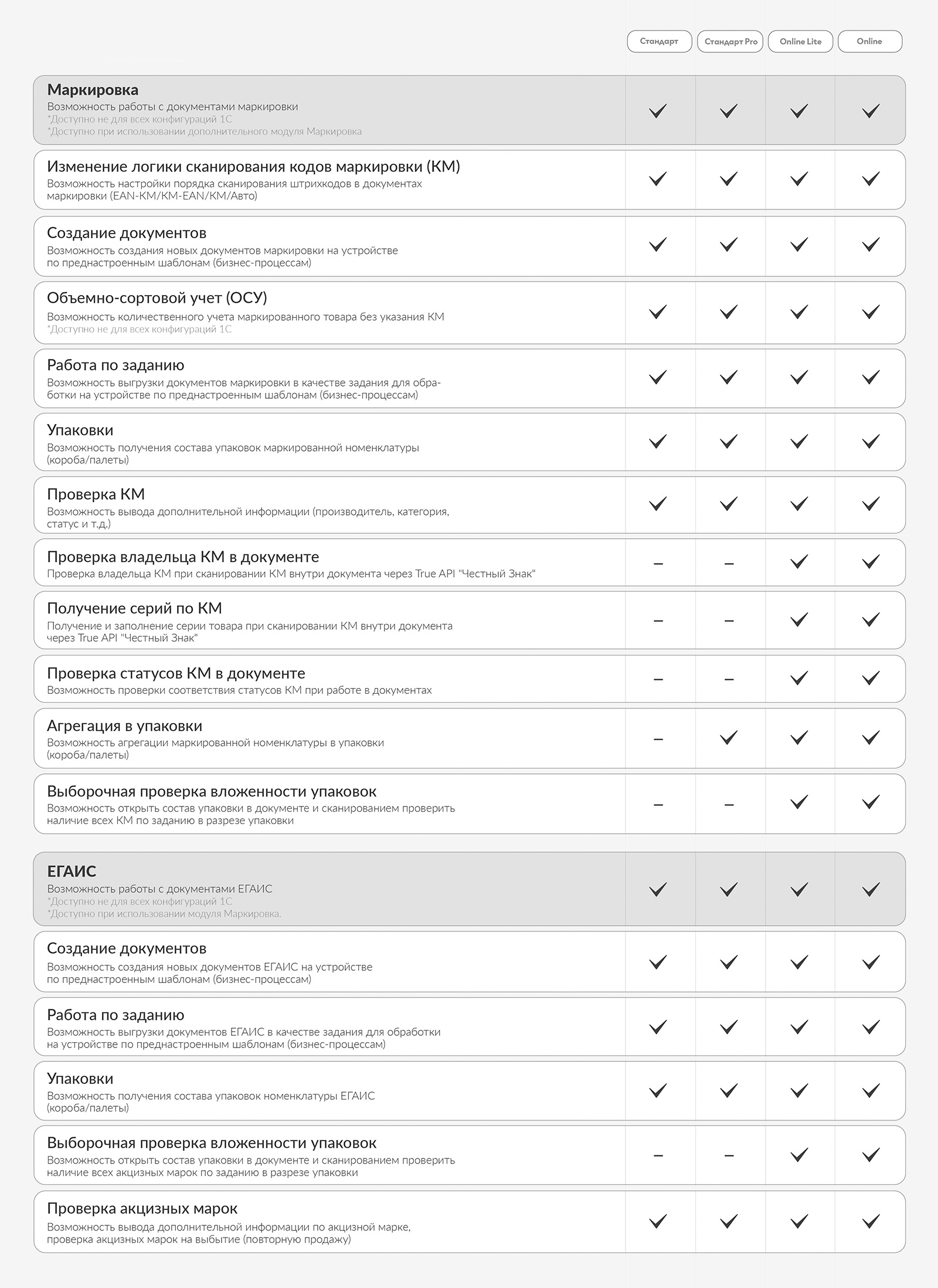Click Маркировка checkmark in Стандарт column

click(658, 111)
